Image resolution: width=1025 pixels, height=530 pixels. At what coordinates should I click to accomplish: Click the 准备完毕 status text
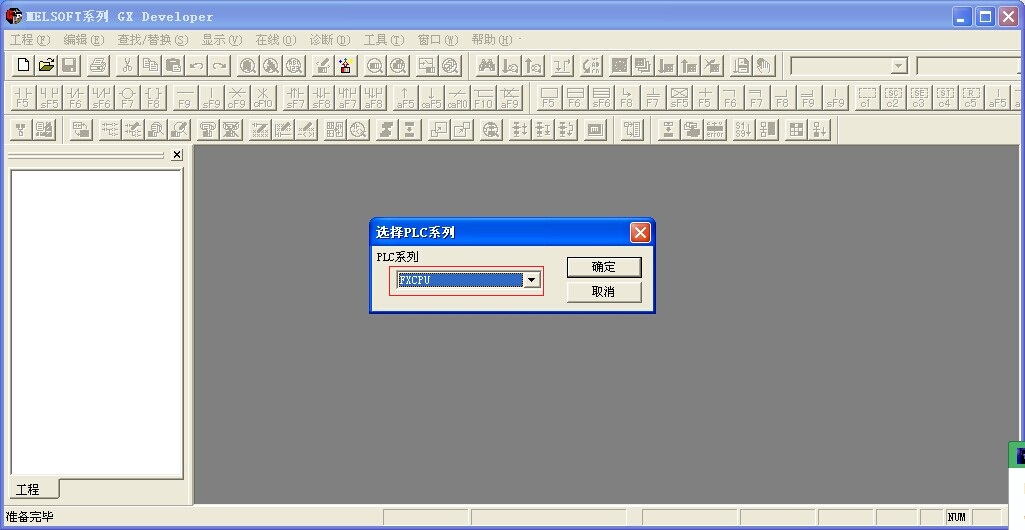point(29,517)
